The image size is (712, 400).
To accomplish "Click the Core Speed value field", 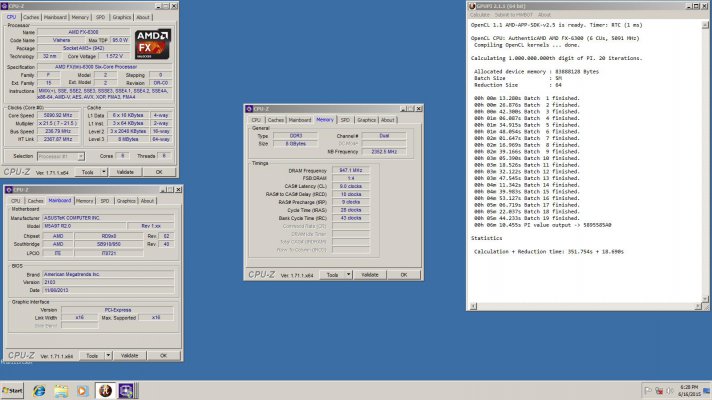I will coord(58,115).
